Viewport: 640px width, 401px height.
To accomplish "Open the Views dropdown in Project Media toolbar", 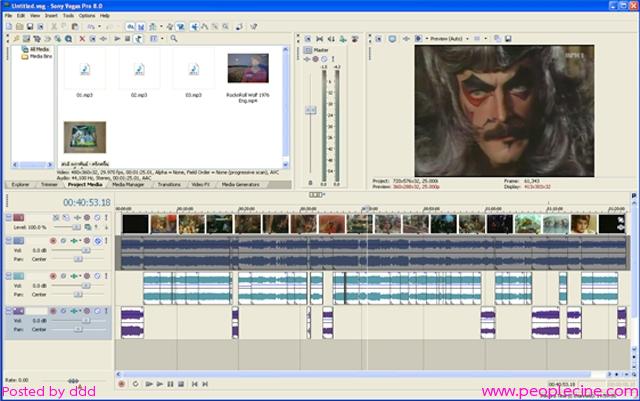I will point(162,39).
